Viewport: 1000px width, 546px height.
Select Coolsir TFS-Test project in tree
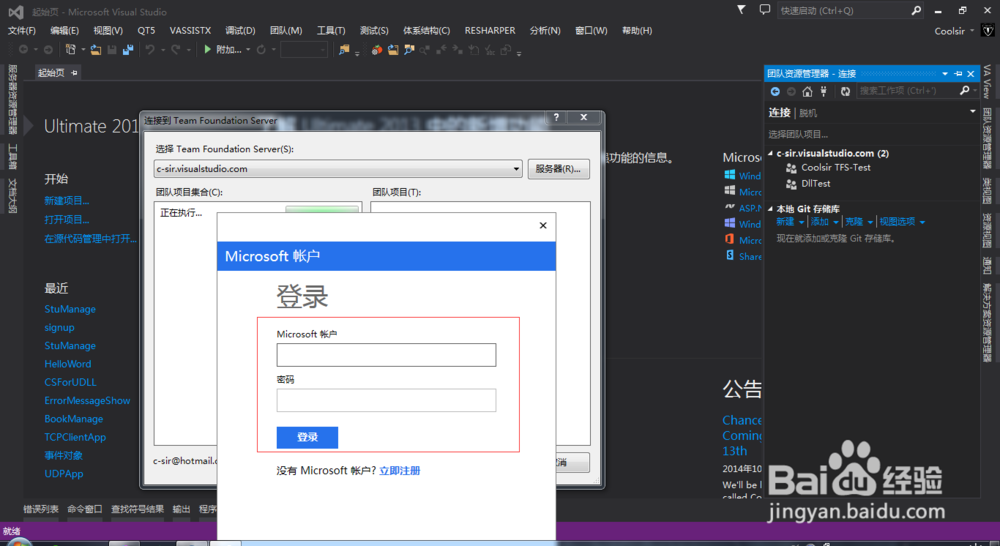(835, 168)
